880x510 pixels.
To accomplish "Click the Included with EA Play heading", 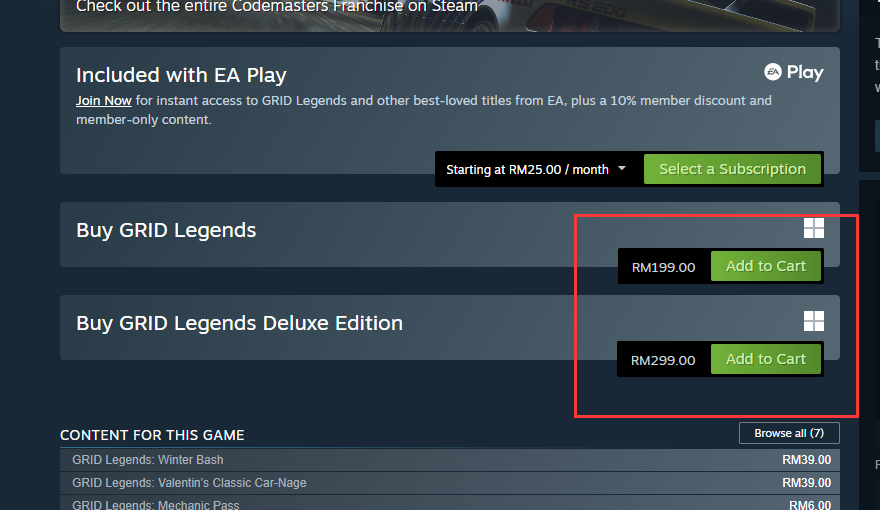I will coord(181,75).
